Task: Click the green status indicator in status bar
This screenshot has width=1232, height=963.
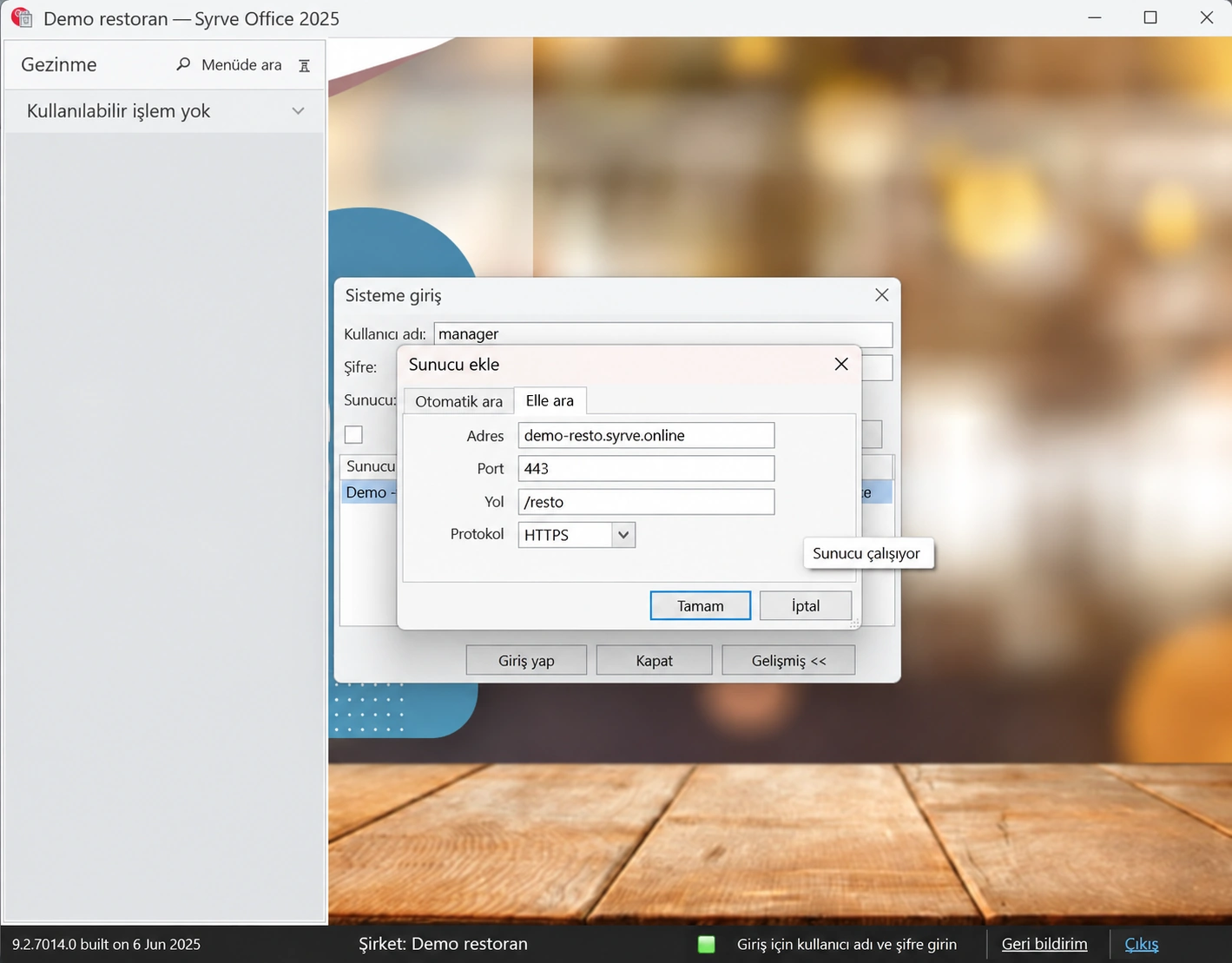Action: coord(707,944)
